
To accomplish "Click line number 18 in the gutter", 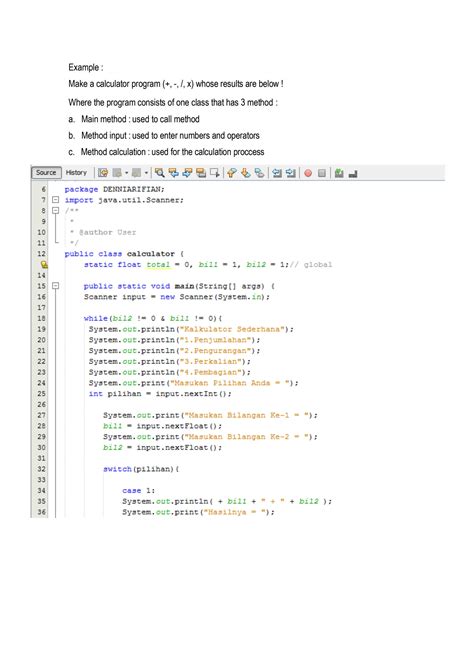I will (41, 318).
